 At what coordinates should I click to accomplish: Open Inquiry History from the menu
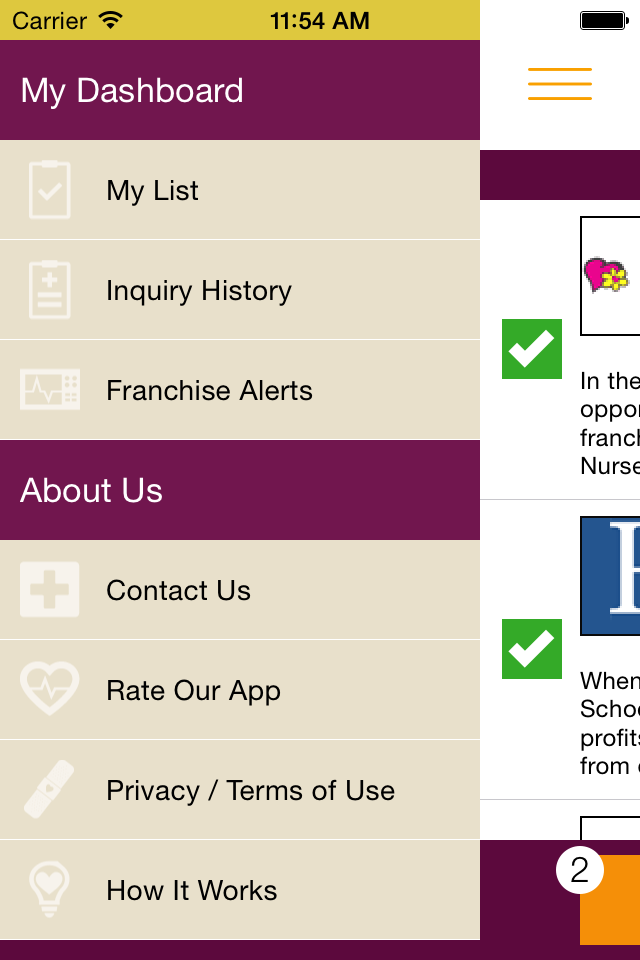pos(199,290)
